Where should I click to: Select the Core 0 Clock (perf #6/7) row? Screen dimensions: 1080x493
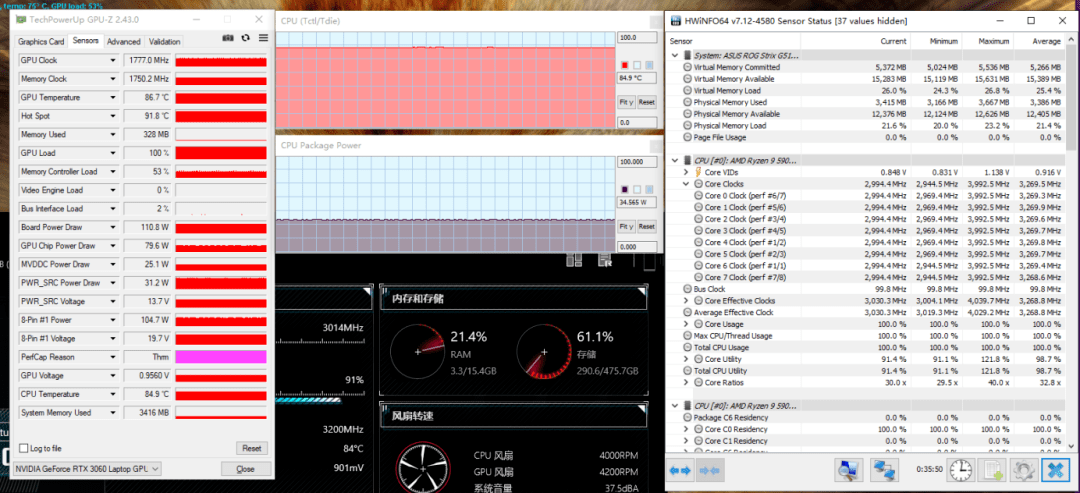pos(866,196)
